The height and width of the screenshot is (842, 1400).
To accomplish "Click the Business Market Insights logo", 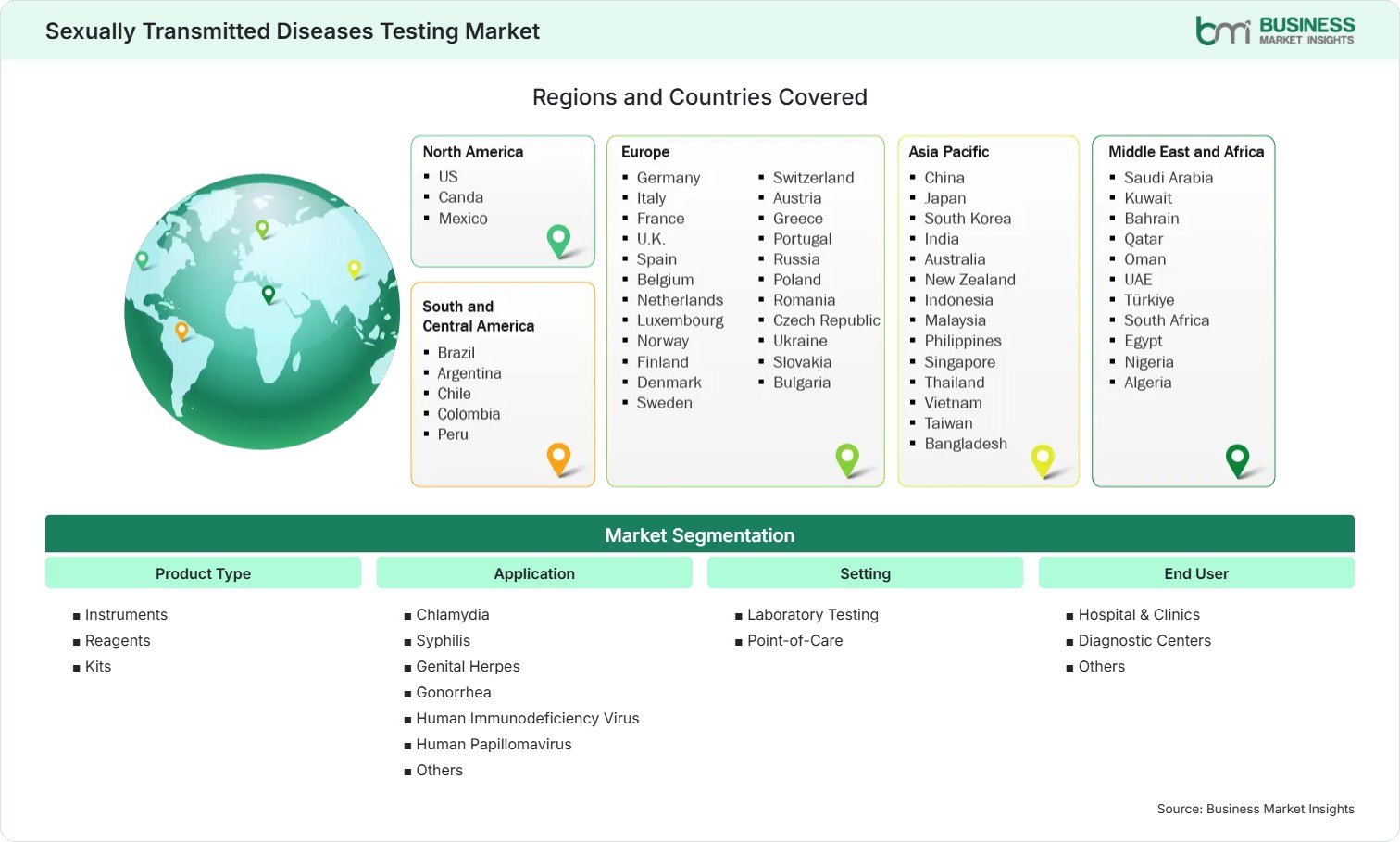I will (x=1275, y=31).
